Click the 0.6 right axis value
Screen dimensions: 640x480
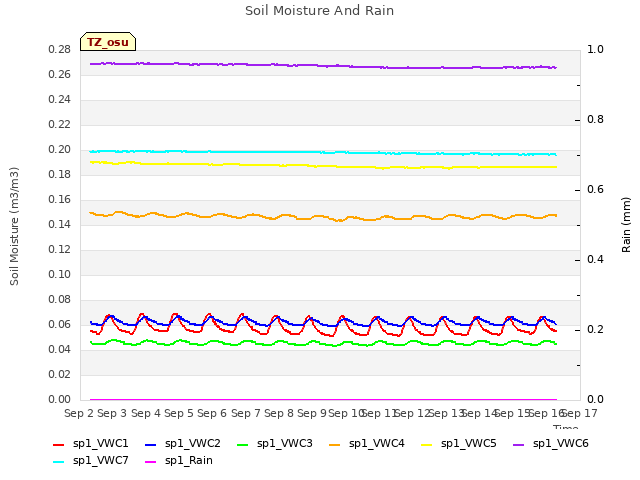click(595, 190)
